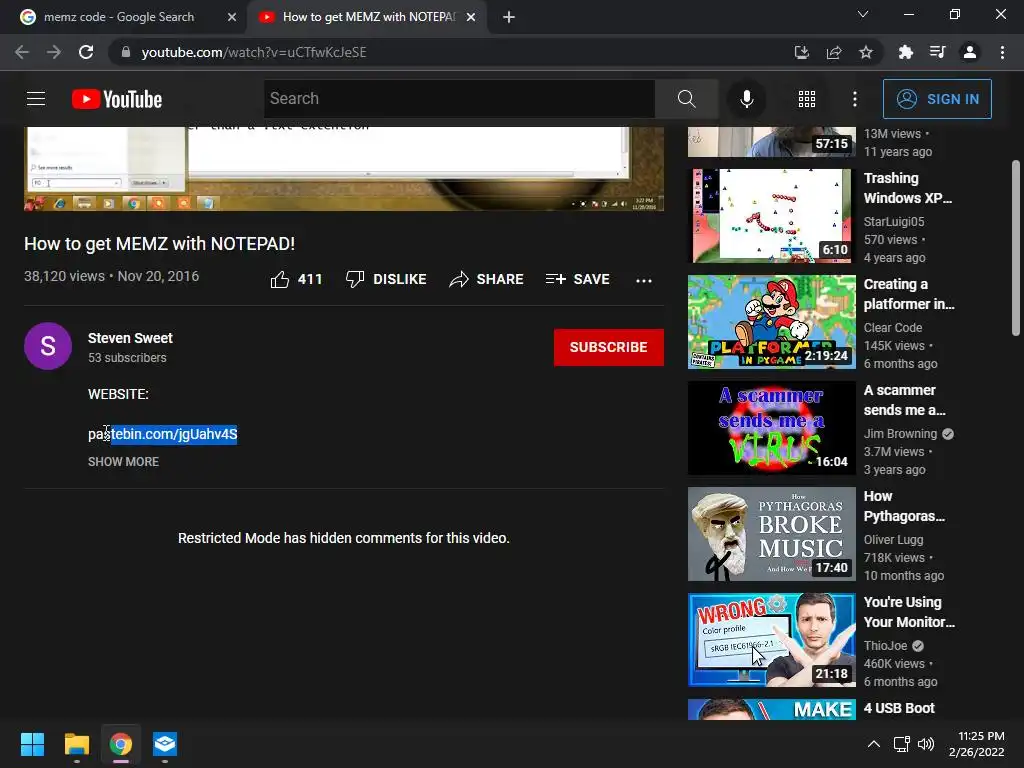Screen dimensions: 1024x768
Task: Click the Jim Browning channel name
Action: pyautogui.click(x=900, y=434)
